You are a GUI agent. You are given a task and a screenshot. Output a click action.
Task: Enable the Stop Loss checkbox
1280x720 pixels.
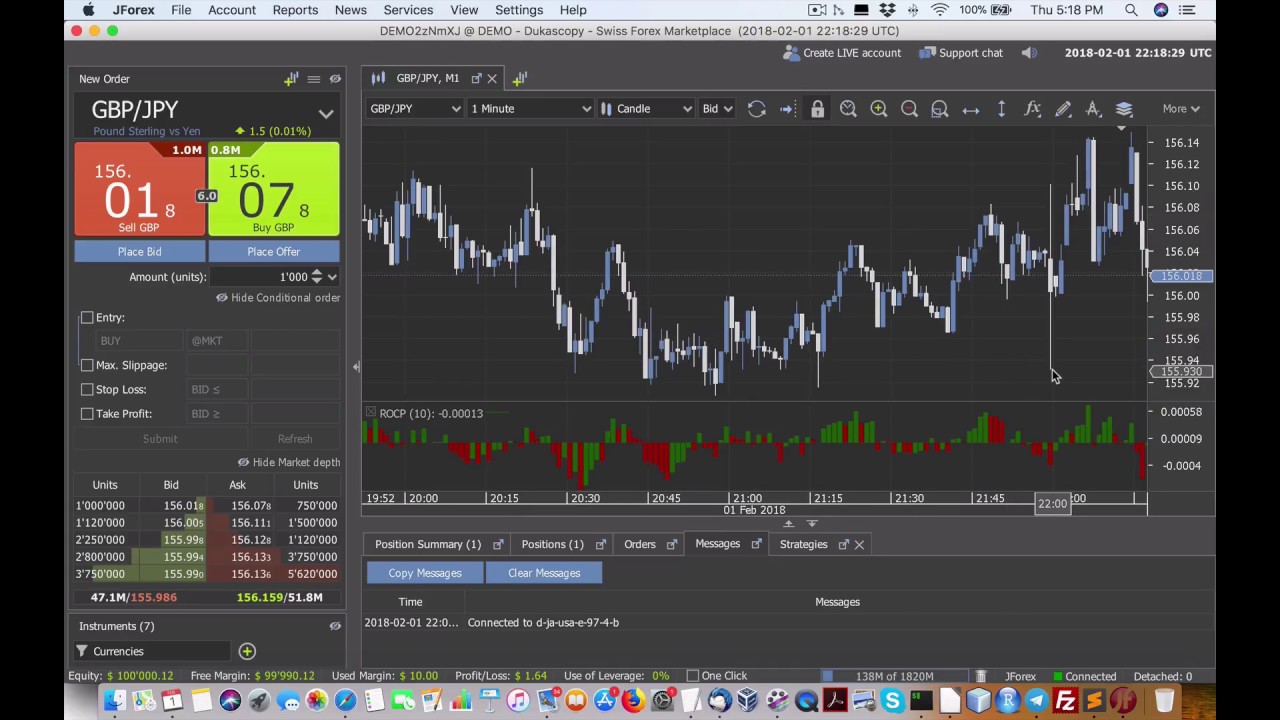click(x=87, y=389)
